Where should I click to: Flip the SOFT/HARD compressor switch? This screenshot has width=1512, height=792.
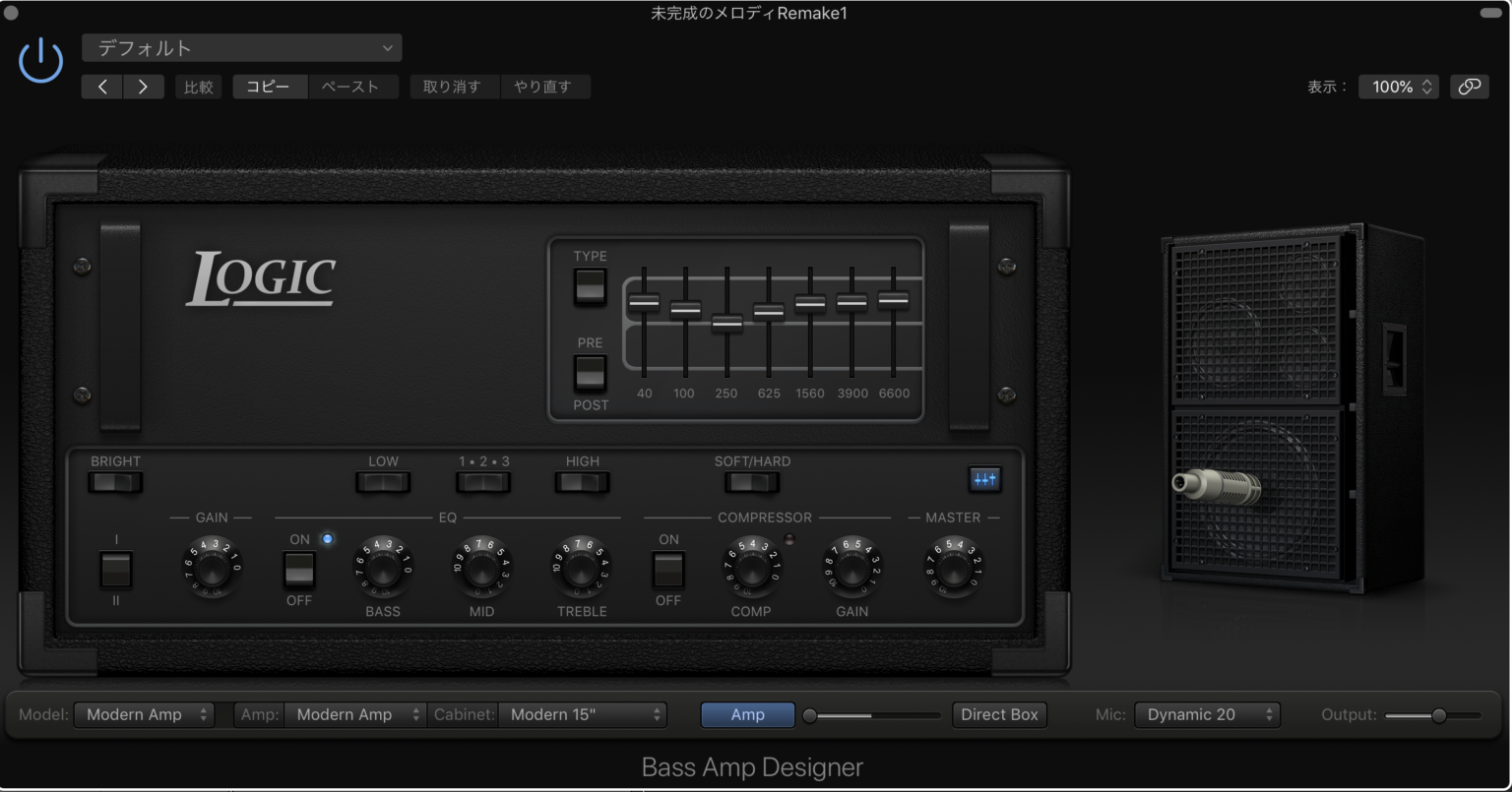751,482
